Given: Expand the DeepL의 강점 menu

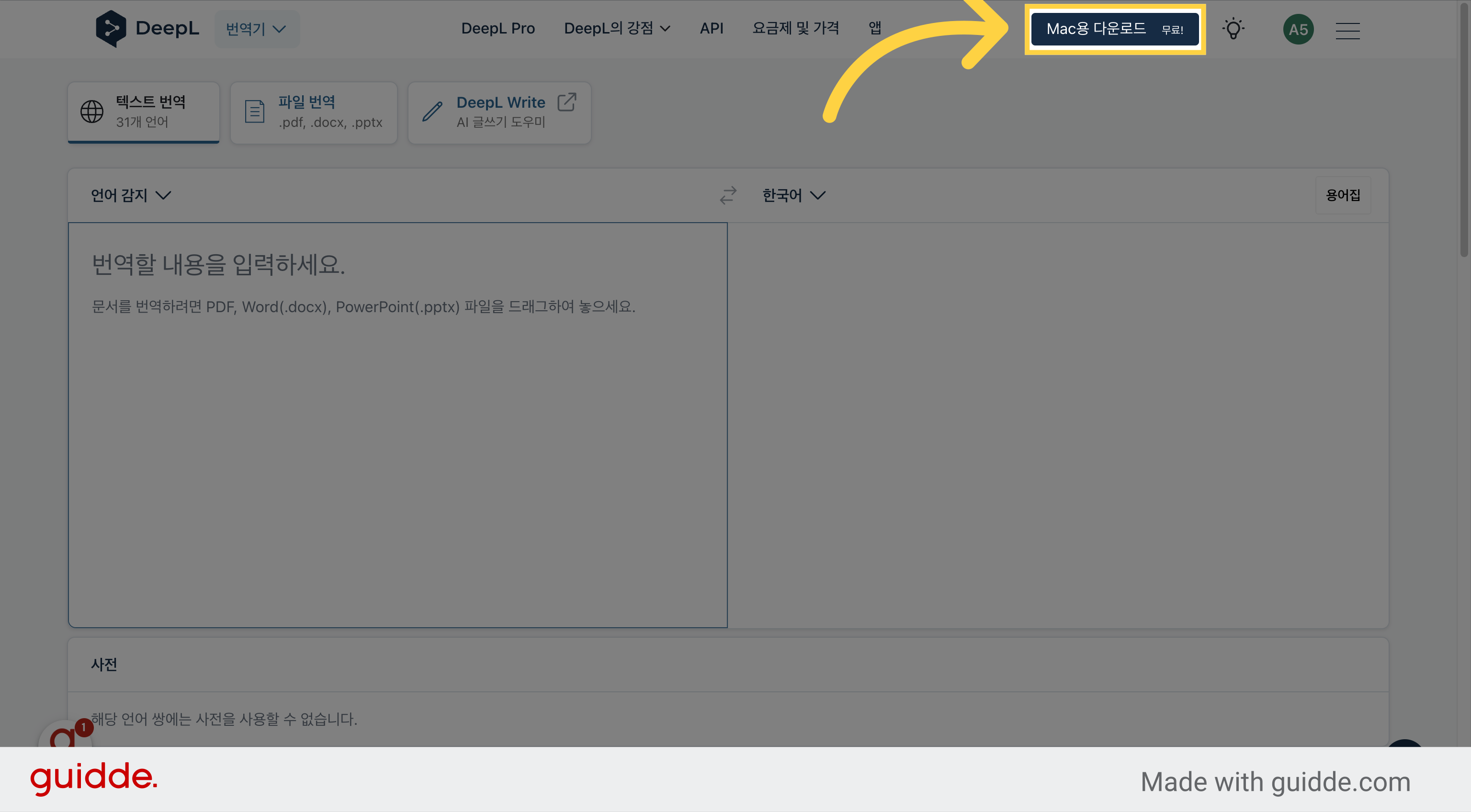Looking at the screenshot, I should 617,28.
